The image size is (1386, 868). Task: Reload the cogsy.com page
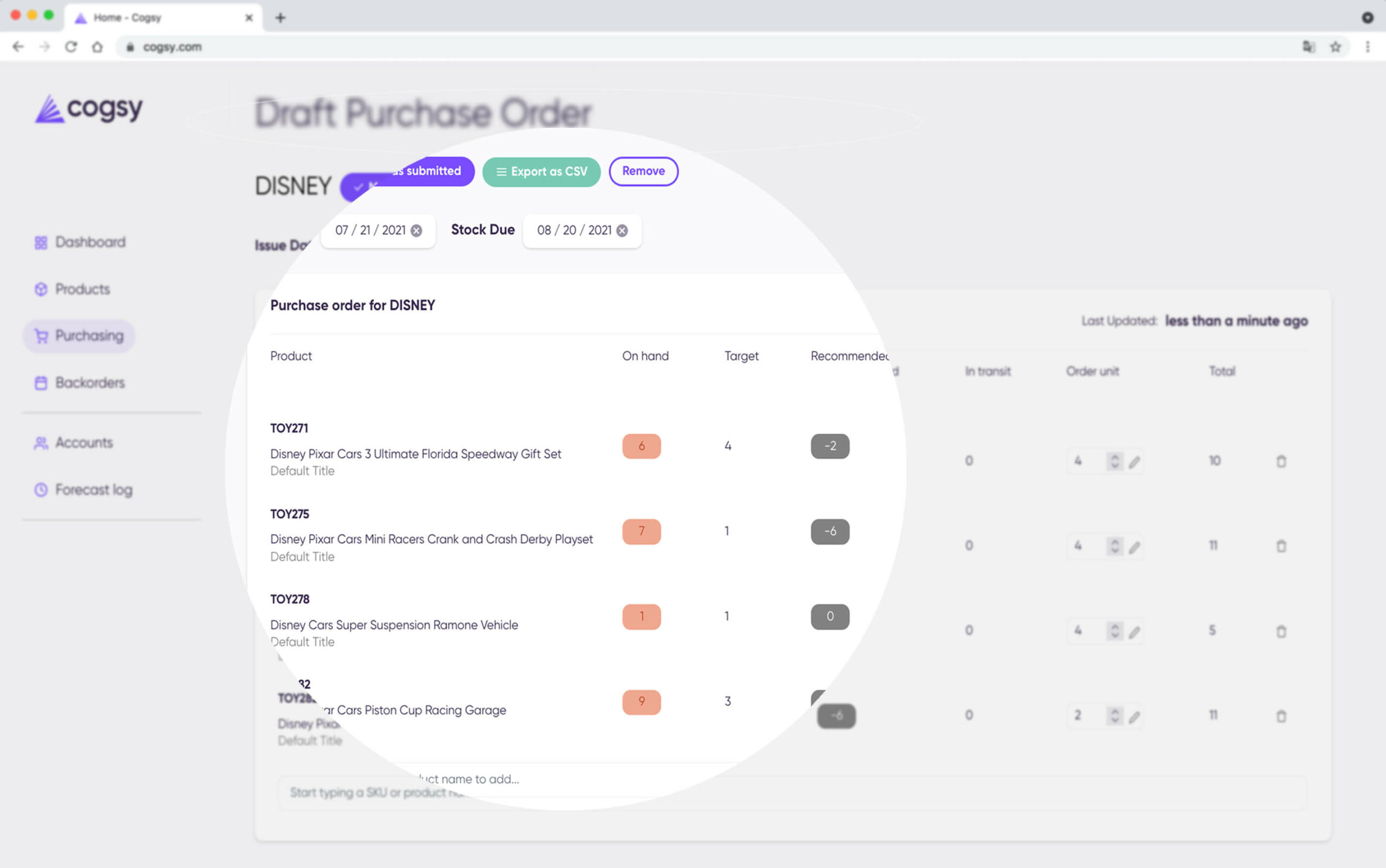click(70, 47)
